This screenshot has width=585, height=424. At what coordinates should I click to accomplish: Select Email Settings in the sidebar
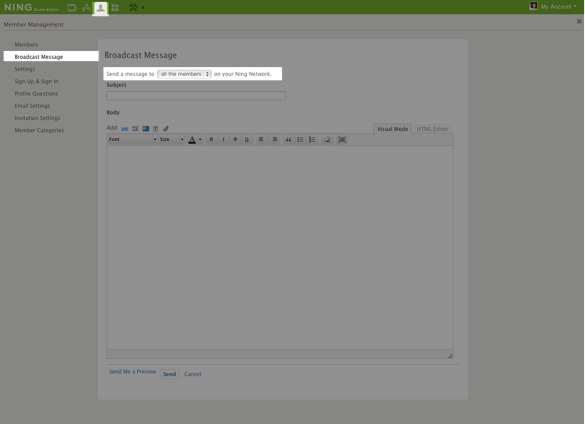pyautogui.click(x=32, y=106)
